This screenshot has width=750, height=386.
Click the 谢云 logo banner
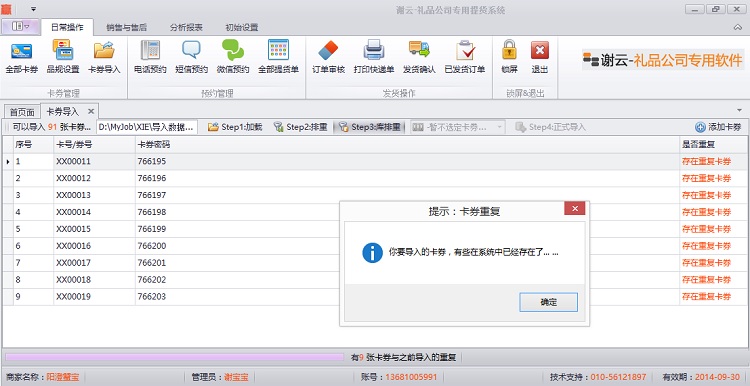click(x=663, y=60)
